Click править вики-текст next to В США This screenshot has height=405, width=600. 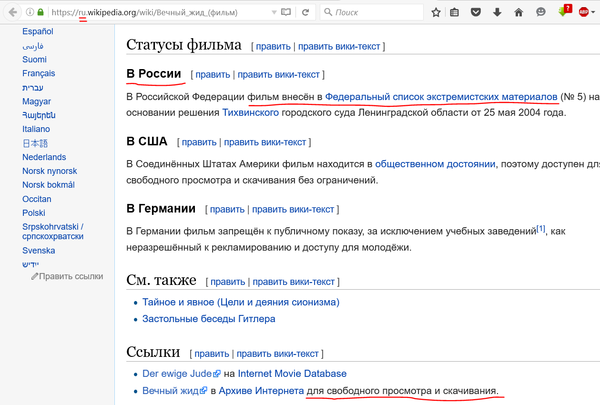pyautogui.click(x=265, y=142)
